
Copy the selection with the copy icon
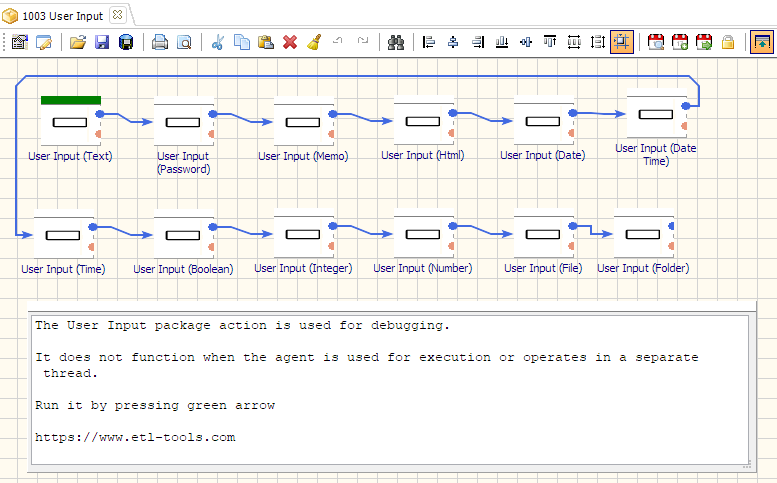[x=242, y=42]
